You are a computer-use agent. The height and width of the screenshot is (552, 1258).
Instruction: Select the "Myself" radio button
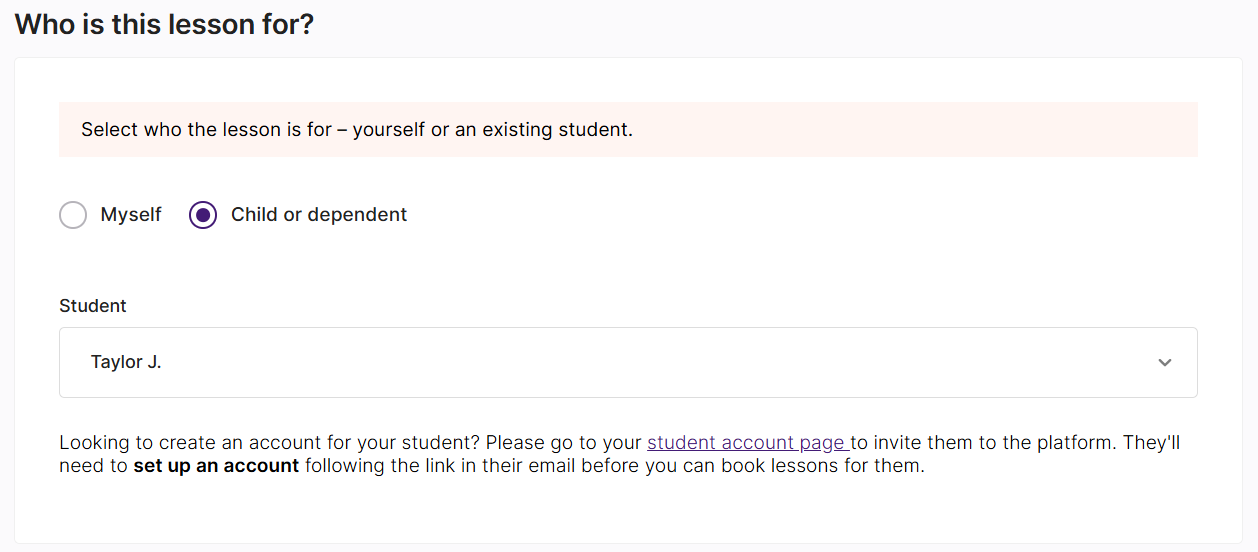click(x=73, y=215)
